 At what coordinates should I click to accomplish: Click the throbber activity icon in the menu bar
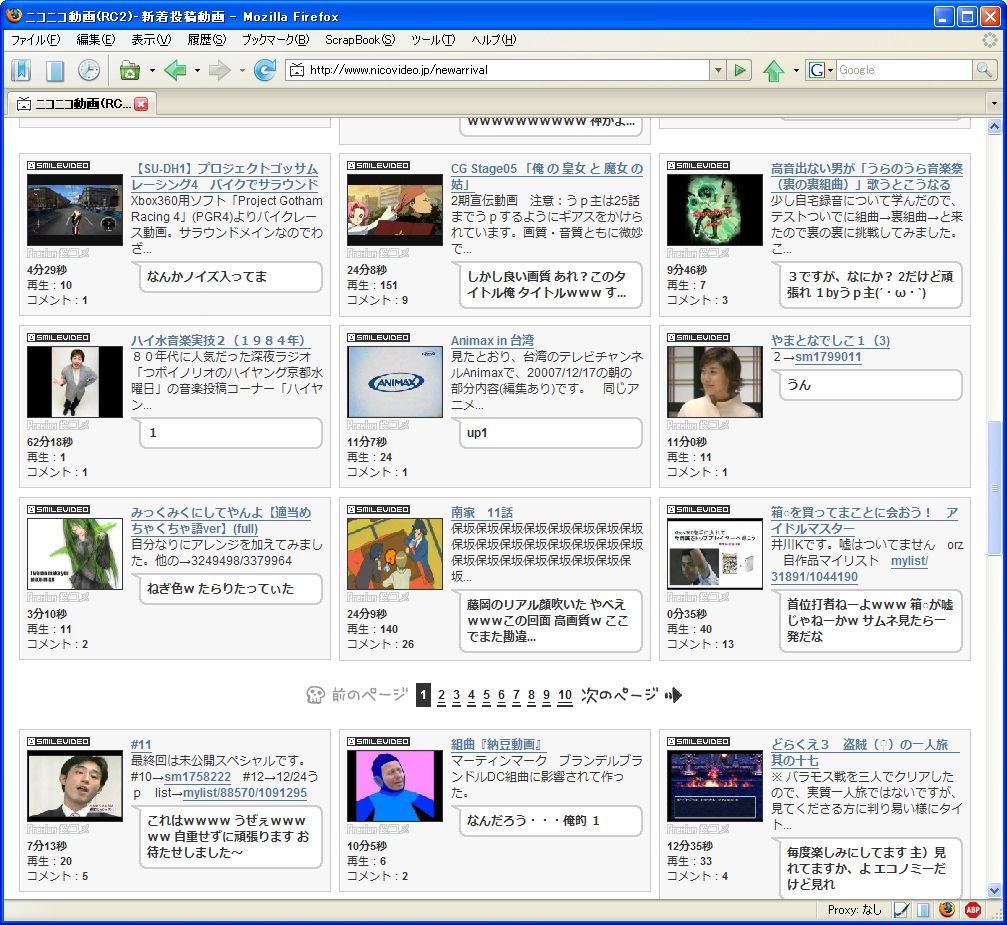(990, 40)
